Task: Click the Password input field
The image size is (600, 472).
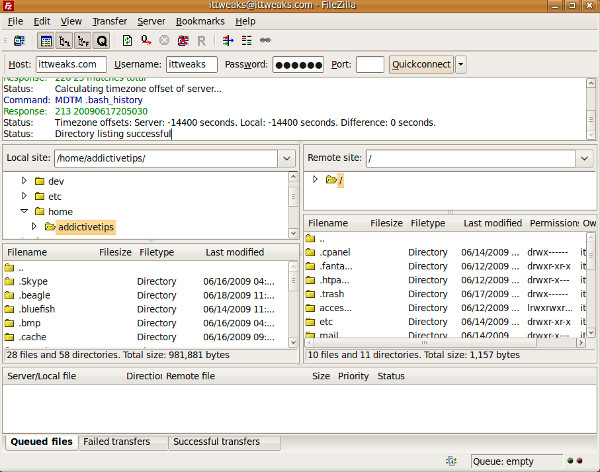Action: 298,64
